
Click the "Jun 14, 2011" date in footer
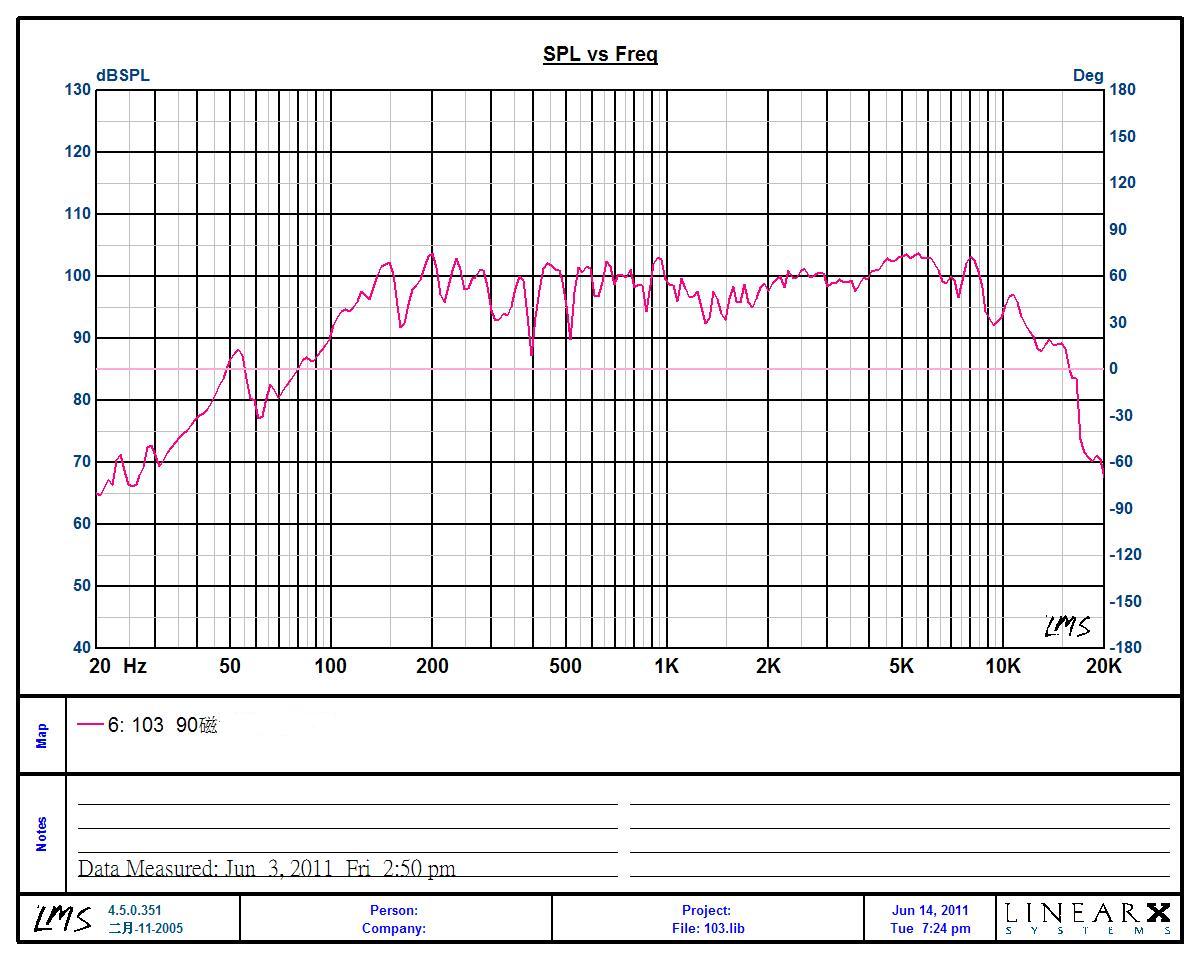pos(930,910)
